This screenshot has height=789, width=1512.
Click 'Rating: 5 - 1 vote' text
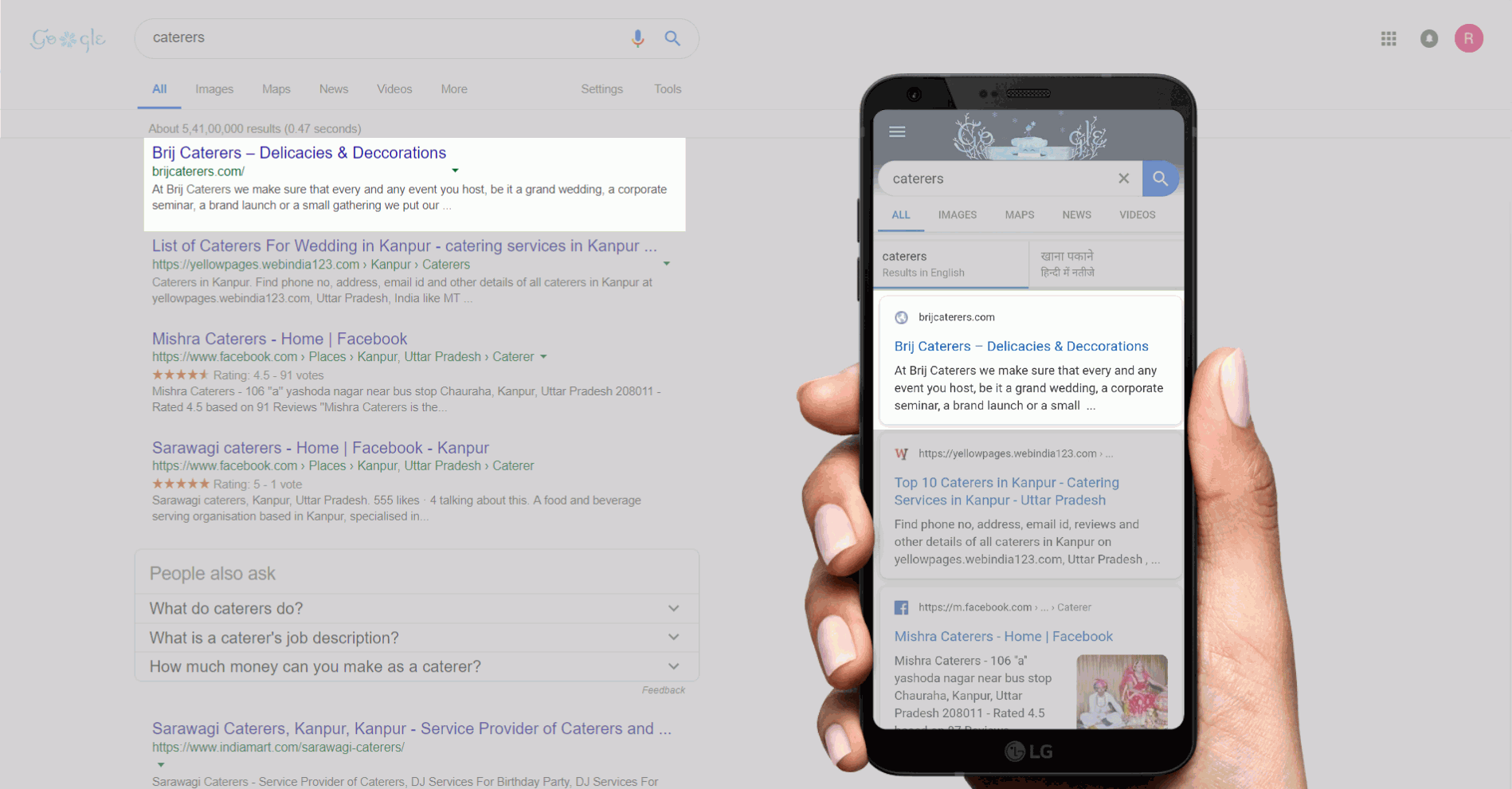(257, 485)
